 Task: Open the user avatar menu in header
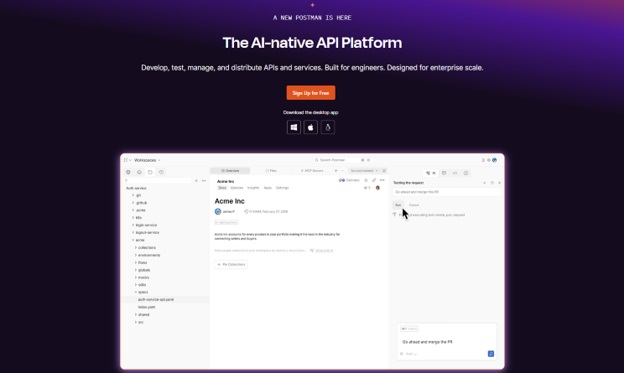(x=495, y=160)
